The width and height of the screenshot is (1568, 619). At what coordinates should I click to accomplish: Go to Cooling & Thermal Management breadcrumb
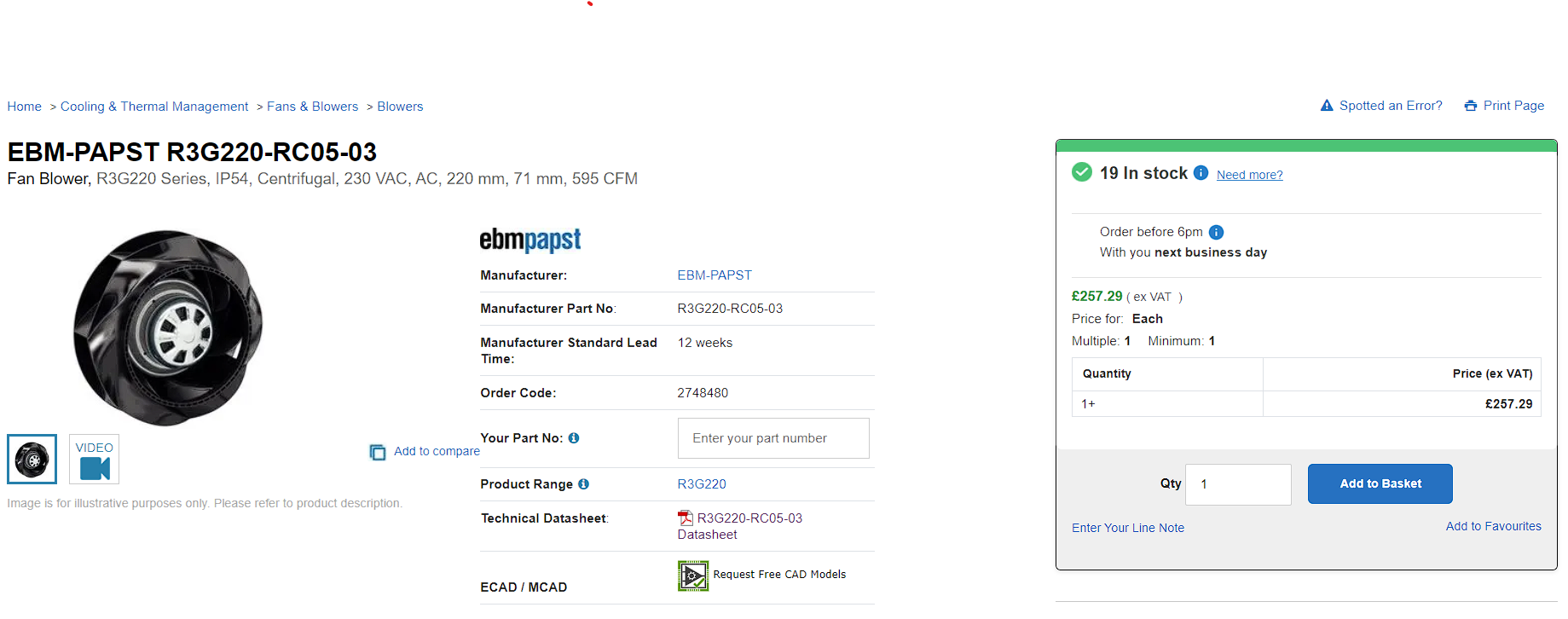[x=154, y=107]
